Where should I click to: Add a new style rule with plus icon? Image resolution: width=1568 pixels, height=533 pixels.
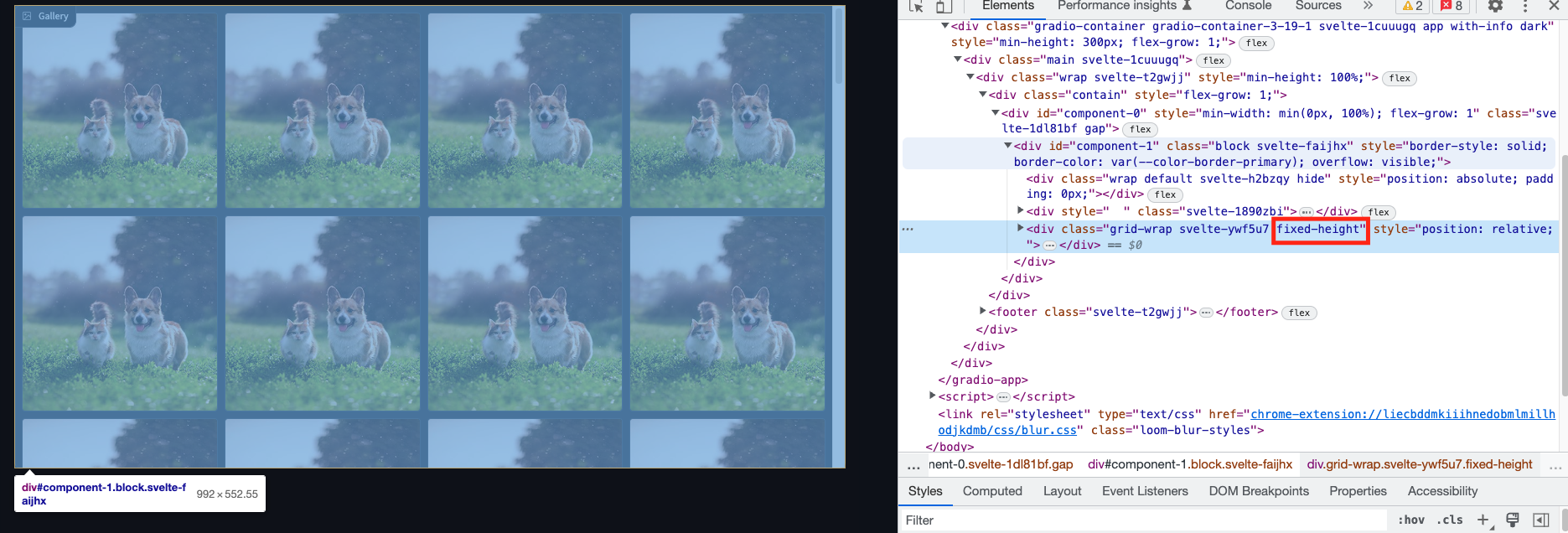(1483, 520)
